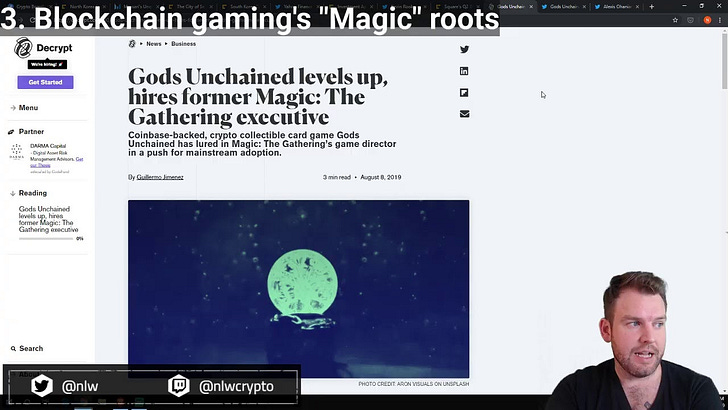Image resolution: width=728 pixels, height=410 pixels.
Task: Click the reading progress bar
Action: pyautogui.click(x=46, y=239)
